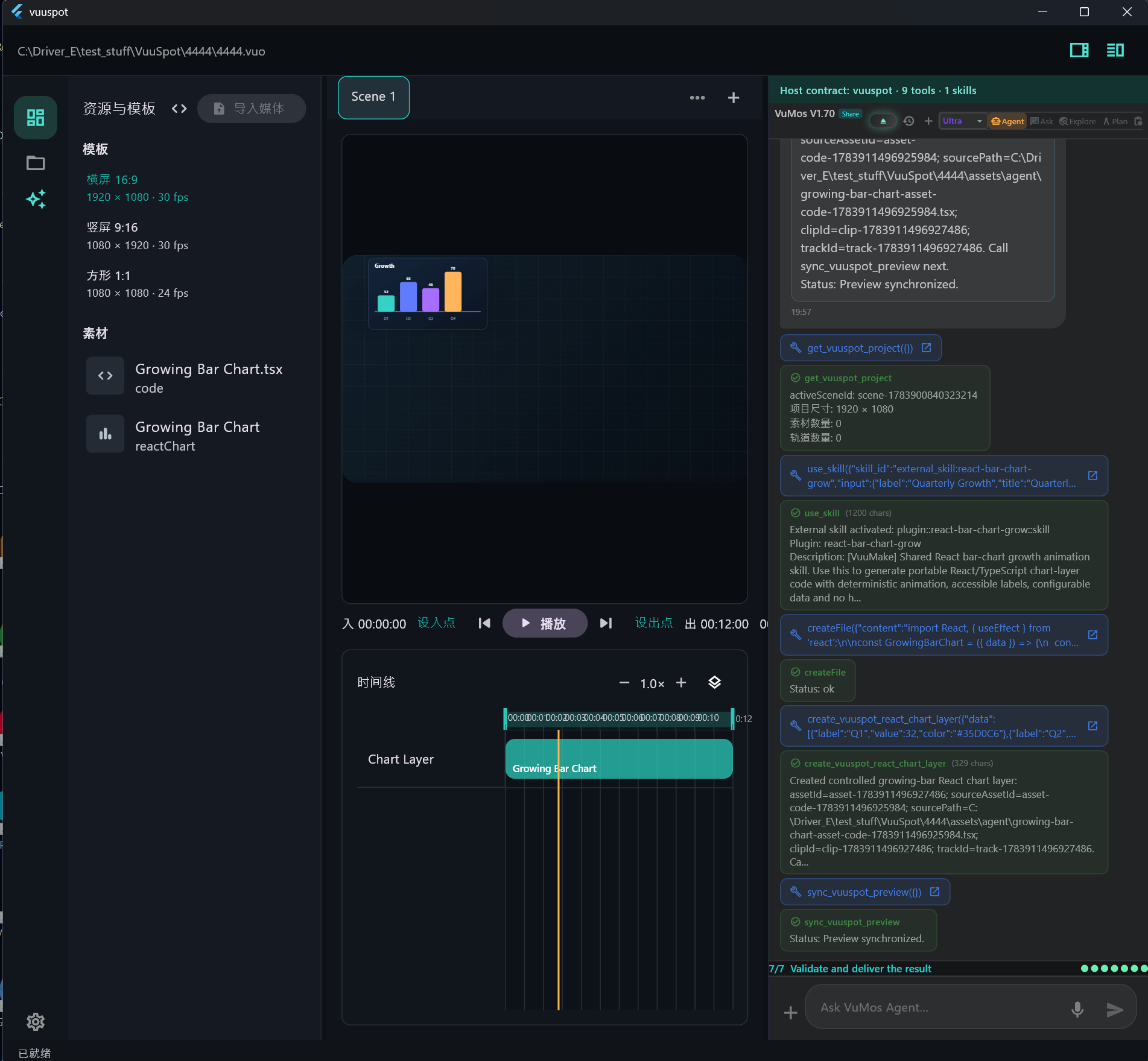The width and height of the screenshot is (1148, 1061).
Task: Select Plan mode
Action: (1115, 121)
